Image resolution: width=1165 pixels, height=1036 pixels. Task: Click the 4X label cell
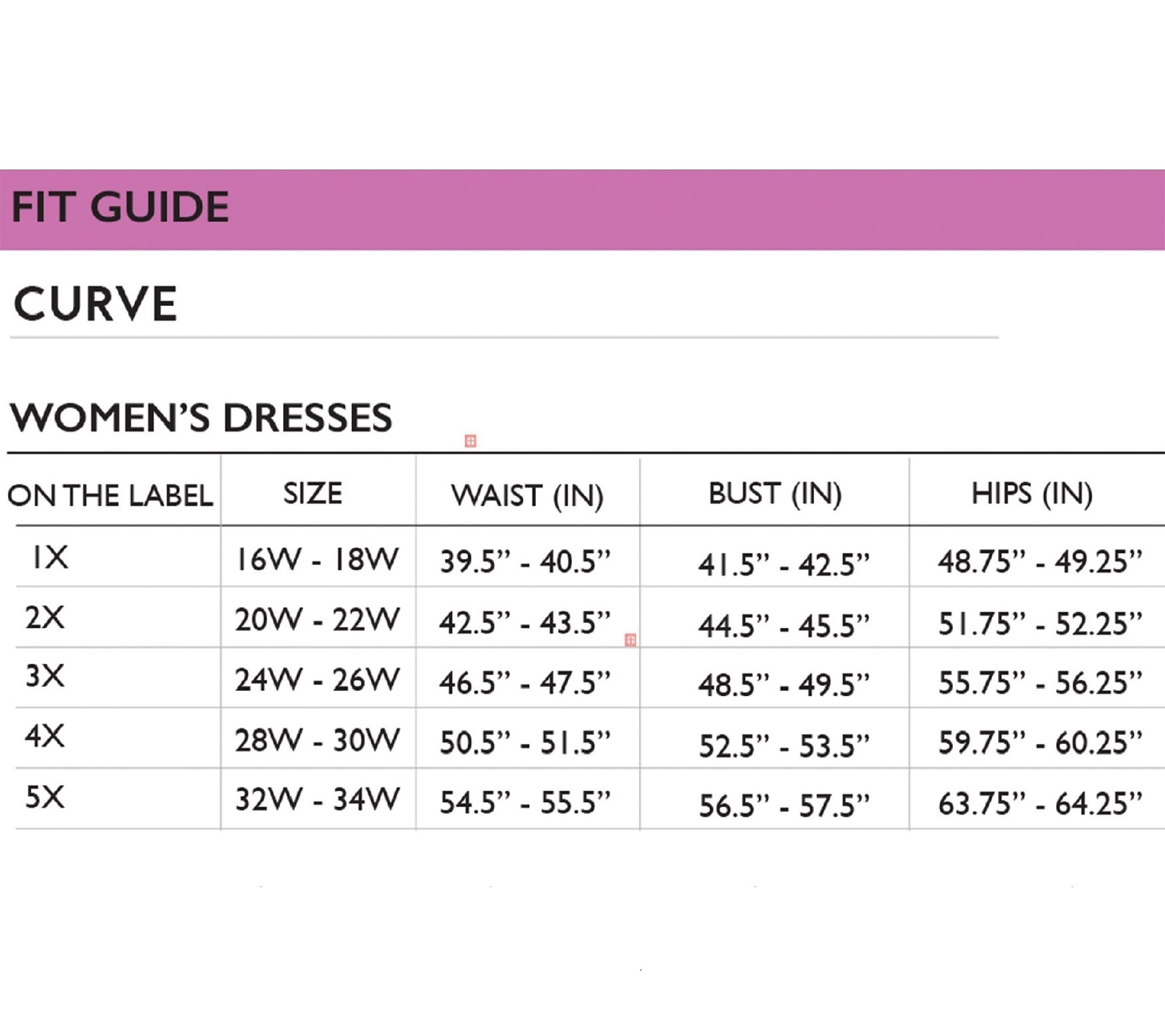[45, 736]
